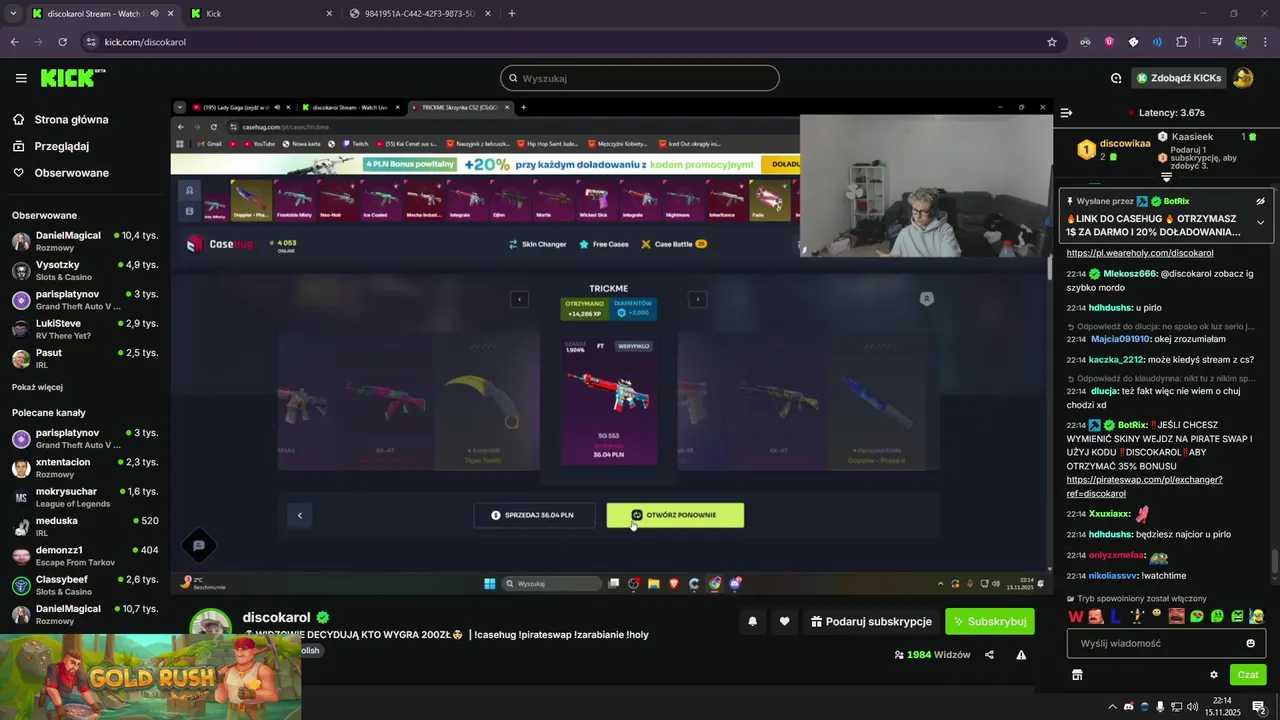Subscribe with the Subskrybuj button
1280x720 pixels.
pos(990,621)
